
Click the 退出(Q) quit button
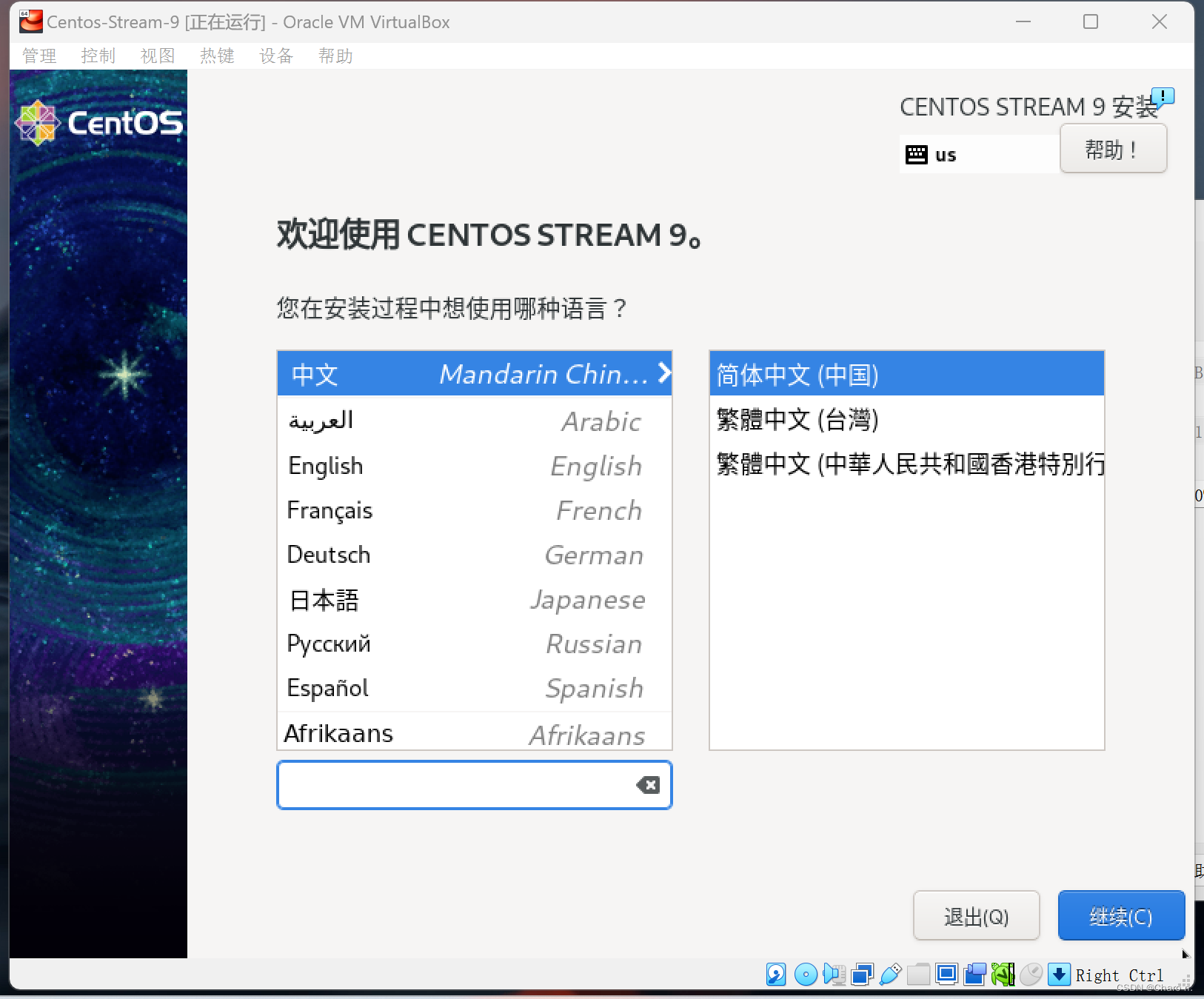pyautogui.click(x=976, y=916)
